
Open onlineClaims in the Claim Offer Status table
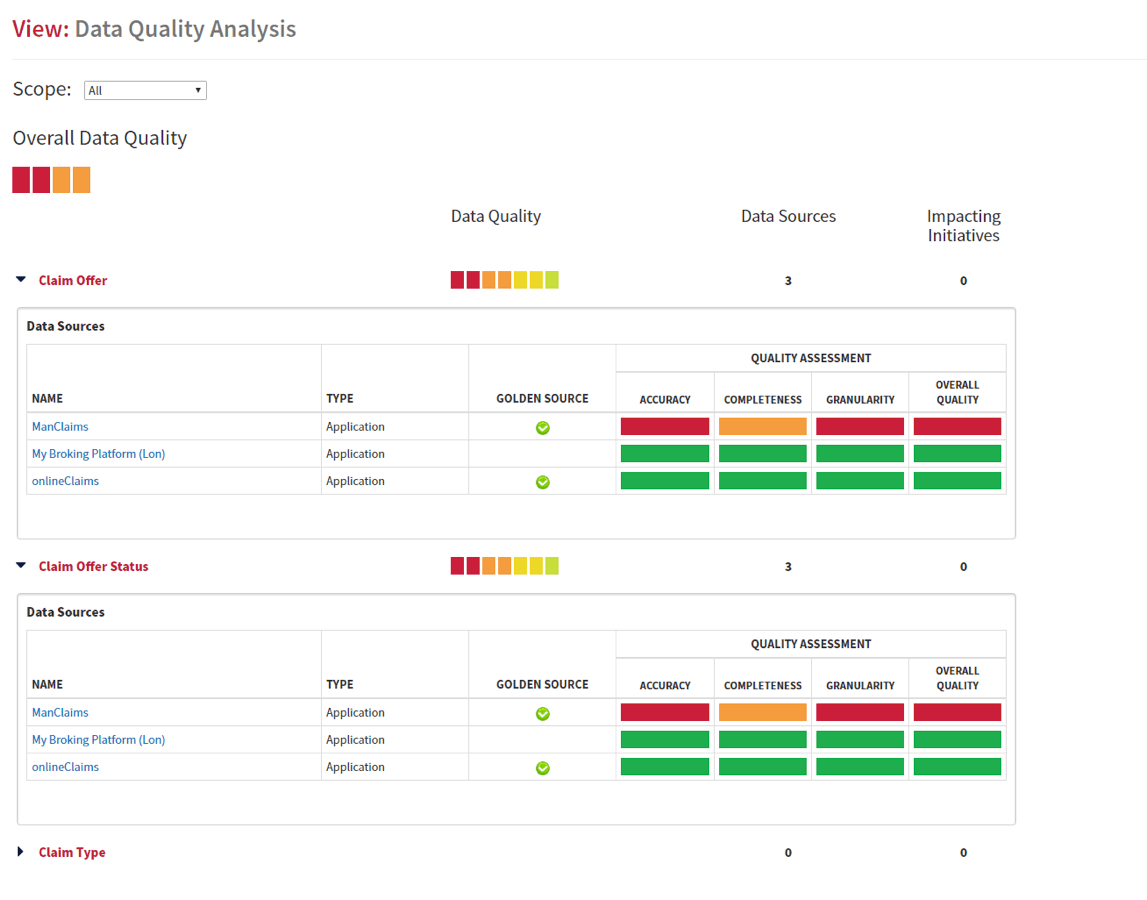pyautogui.click(x=65, y=767)
